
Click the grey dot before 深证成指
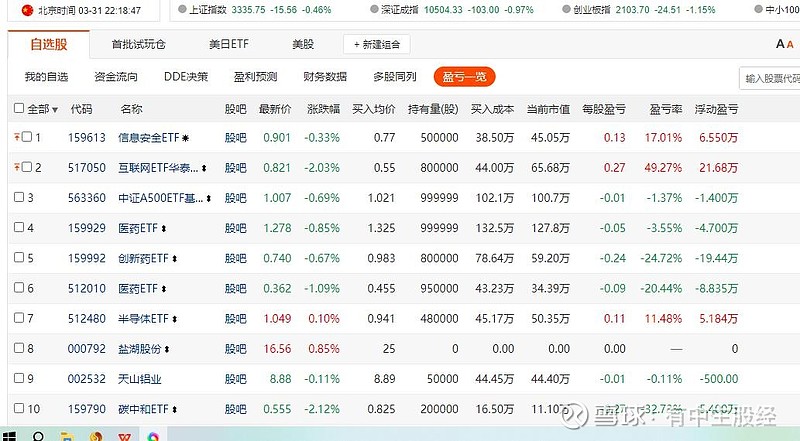374,9
